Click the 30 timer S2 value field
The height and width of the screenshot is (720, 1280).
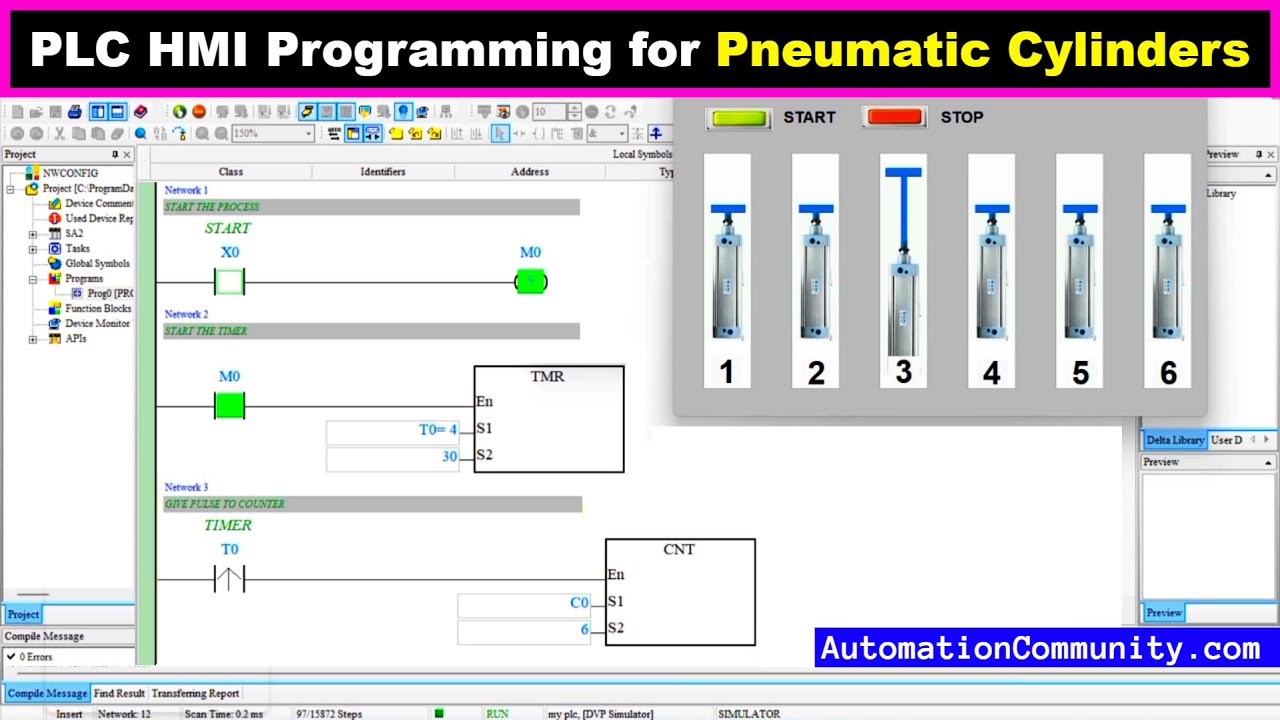click(x=393, y=458)
